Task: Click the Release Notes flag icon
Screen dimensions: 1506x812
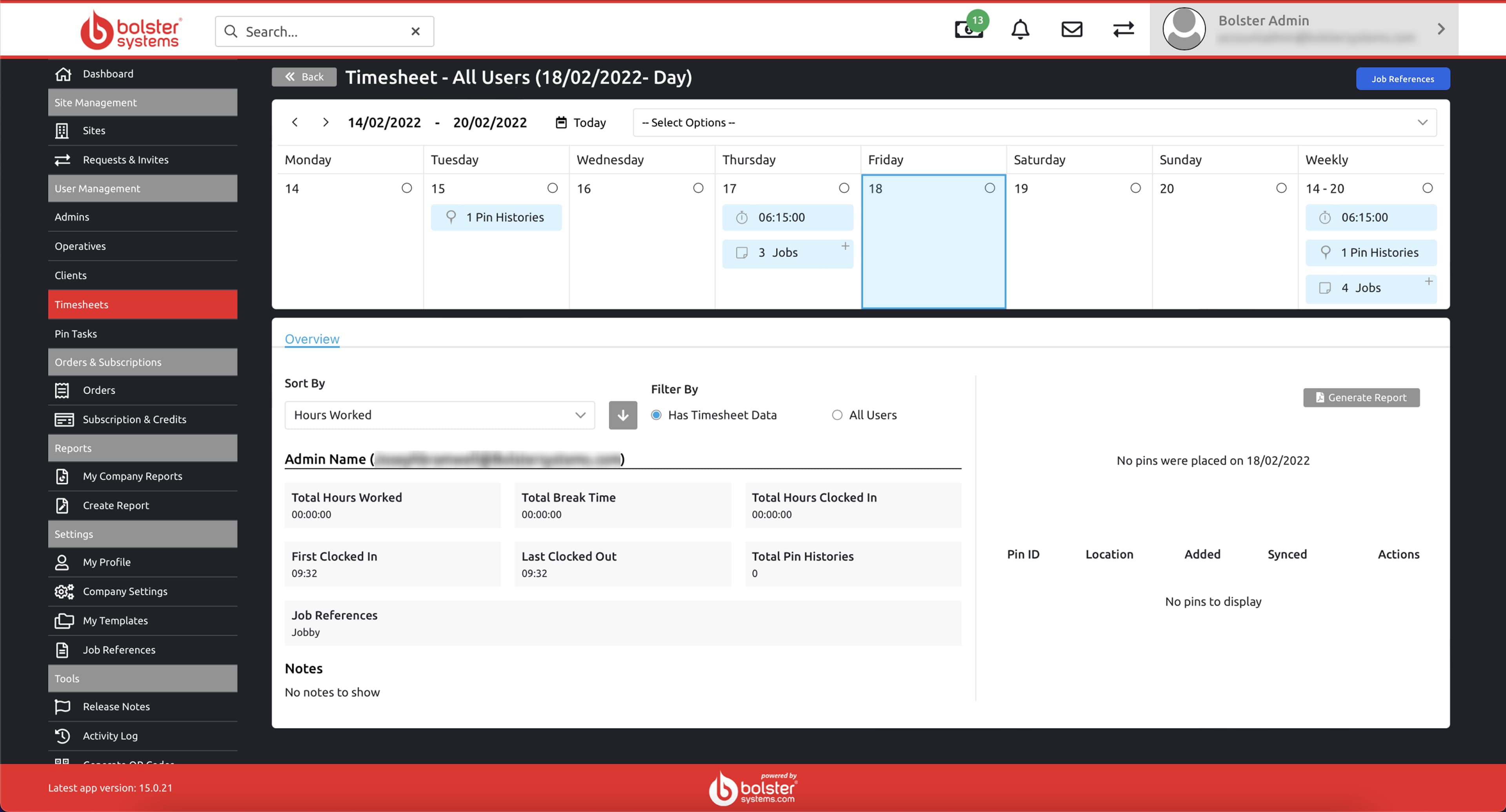Action: pyautogui.click(x=62, y=707)
